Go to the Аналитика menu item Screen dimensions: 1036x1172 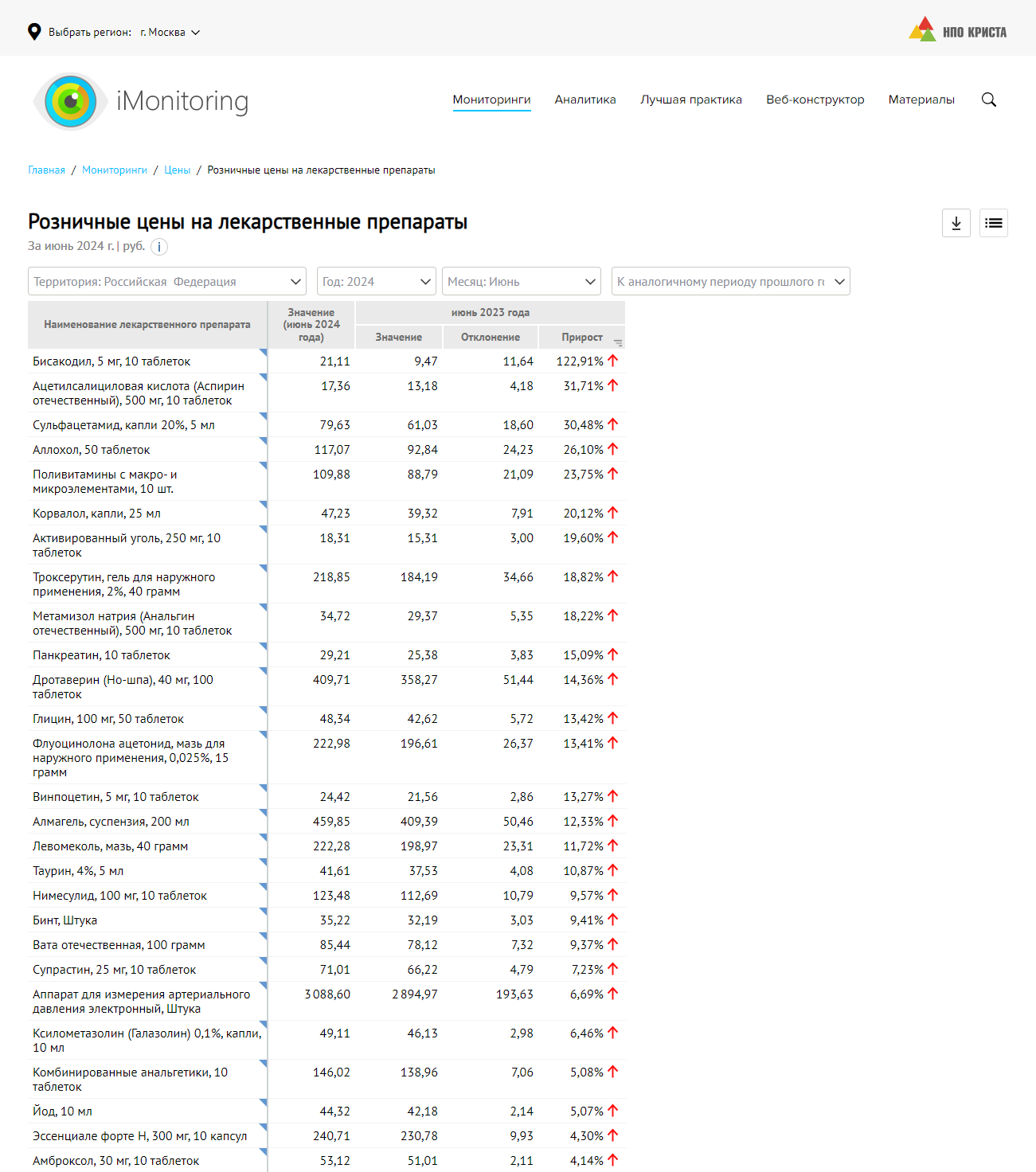click(x=585, y=100)
